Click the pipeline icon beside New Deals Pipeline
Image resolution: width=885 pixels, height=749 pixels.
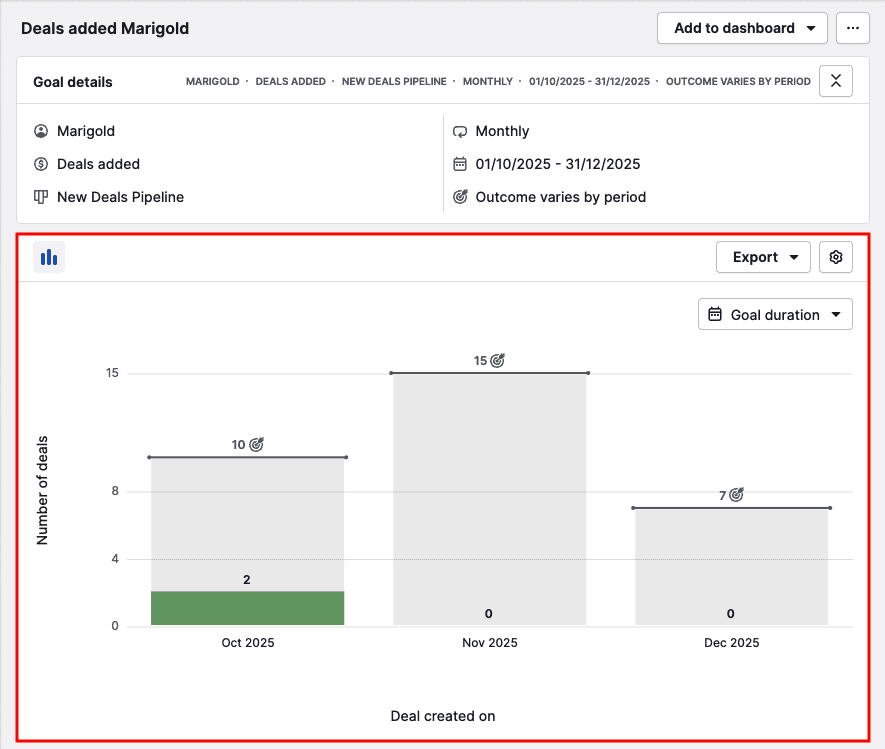(x=41, y=197)
